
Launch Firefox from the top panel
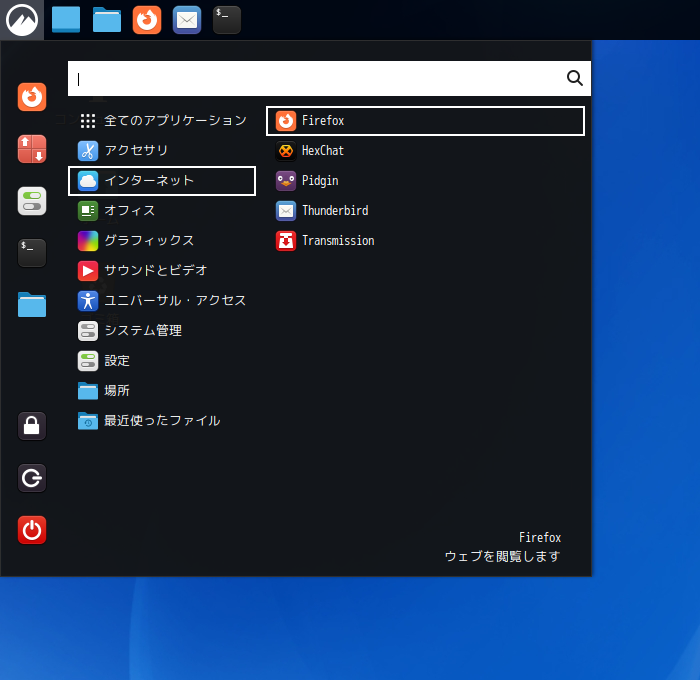(x=147, y=20)
